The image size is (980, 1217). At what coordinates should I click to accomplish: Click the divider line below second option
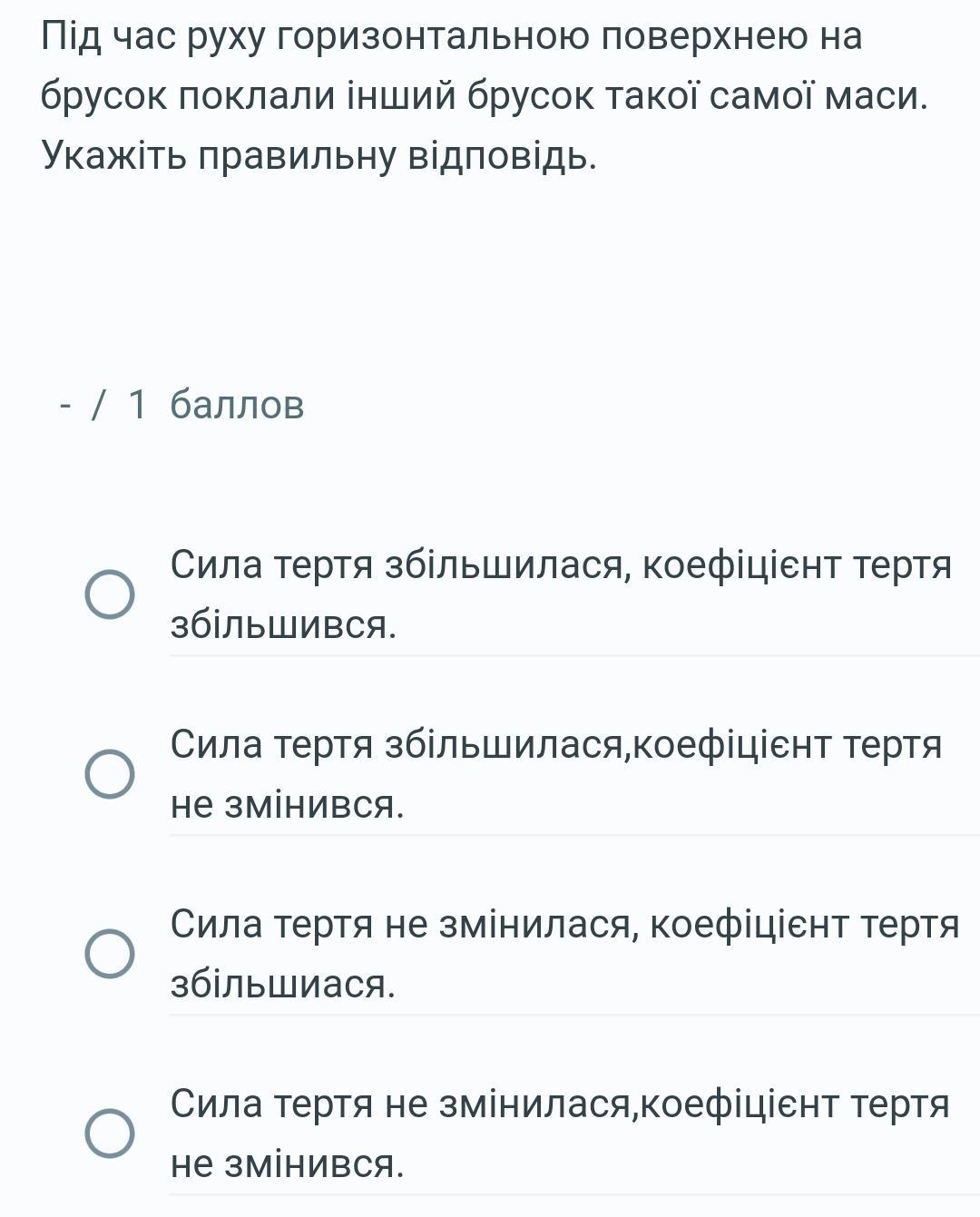point(573,835)
